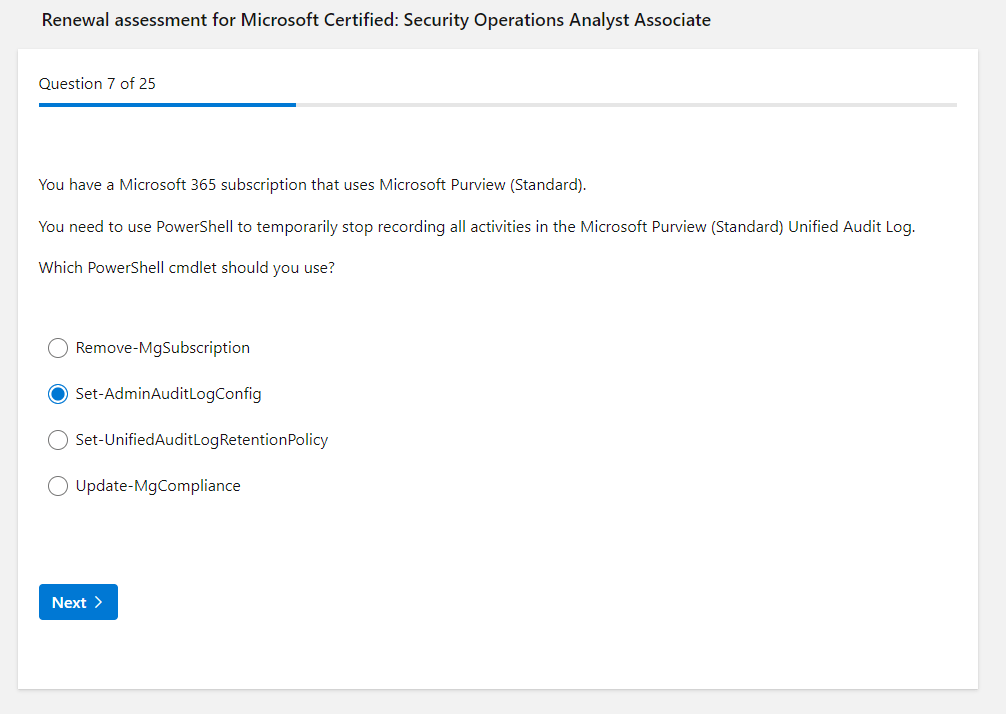Click 'Which PowerShell cmdlet should you use?' text
Image resolution: width=1006 pixels, height=714 pixels.
point(186,269)
